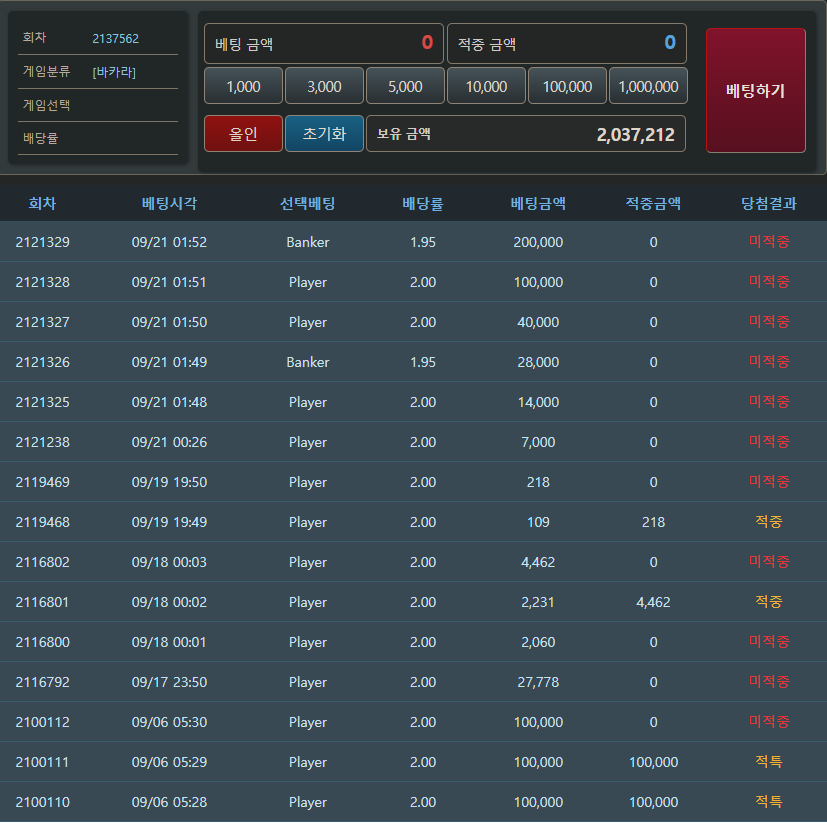The width and height of the screenshot is (827, 823).
Task: Click 적중 result for round 2119468
Action: 768,522
